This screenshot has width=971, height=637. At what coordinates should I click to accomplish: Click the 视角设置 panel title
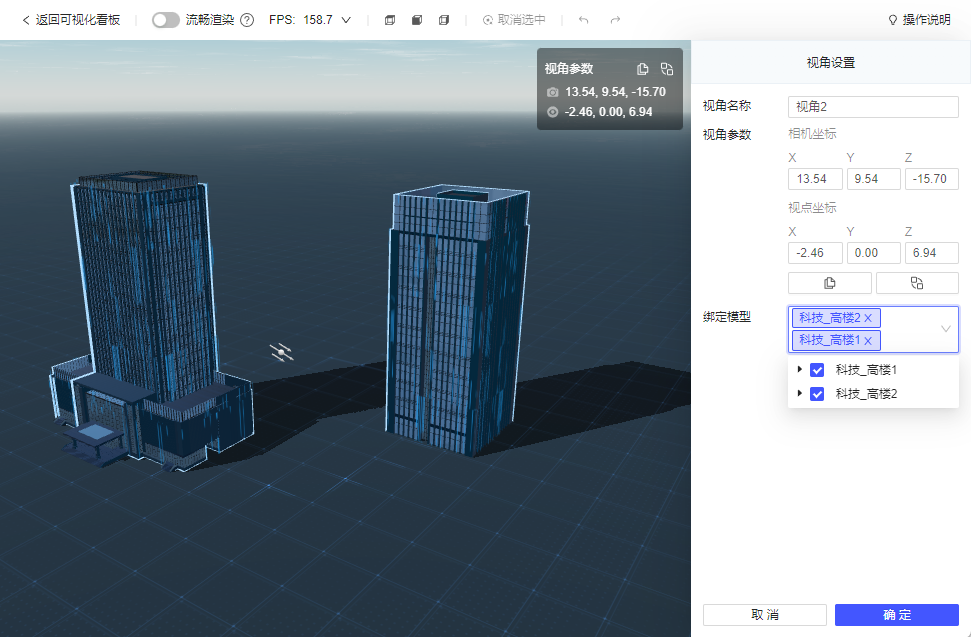point(830,63)
